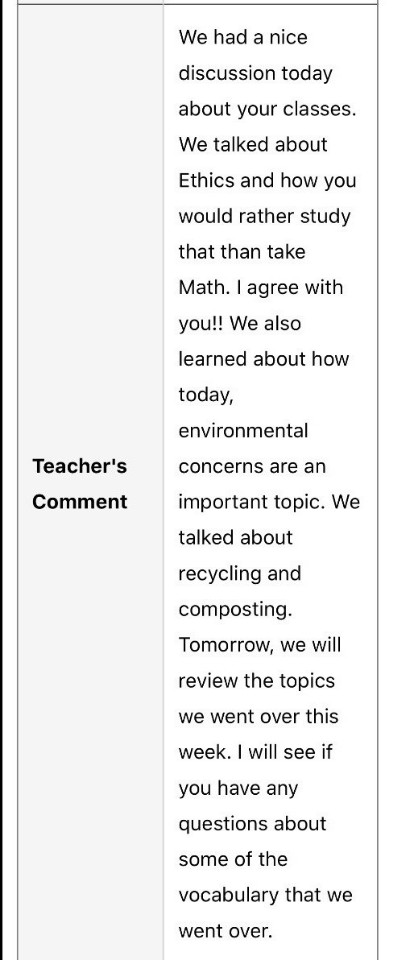Click the line "would rather study"
The height and width of the screenshot is (960, 393).
pyautogui.click(x=264, y=216)
